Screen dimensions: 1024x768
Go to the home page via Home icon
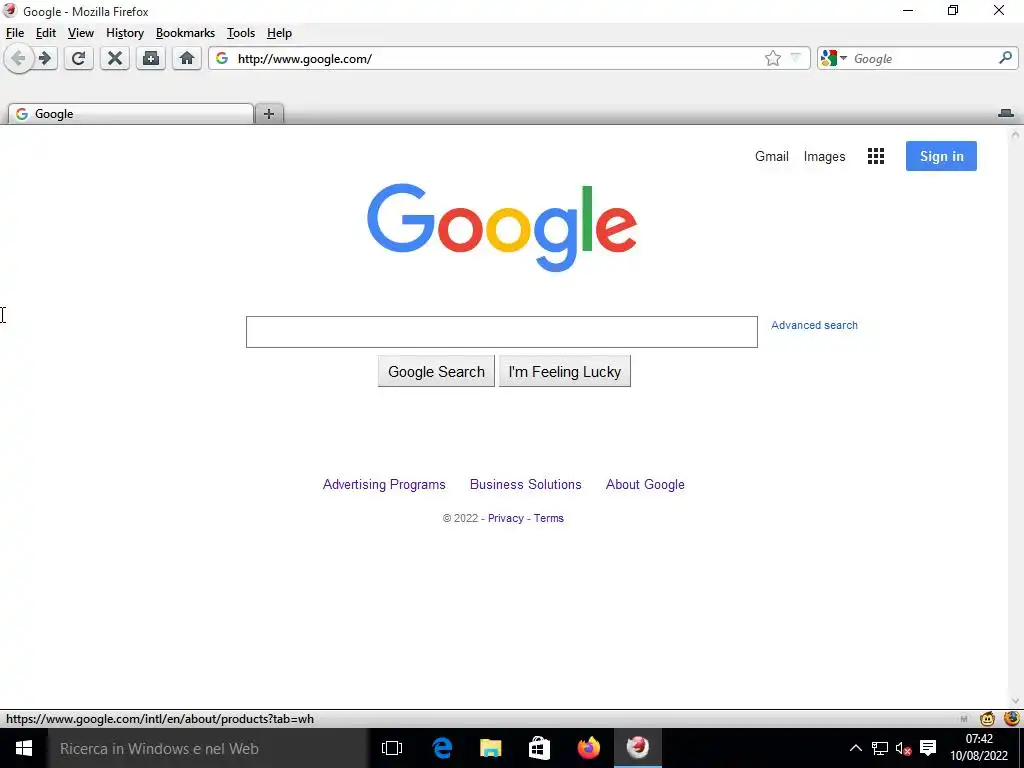point(187,59)
